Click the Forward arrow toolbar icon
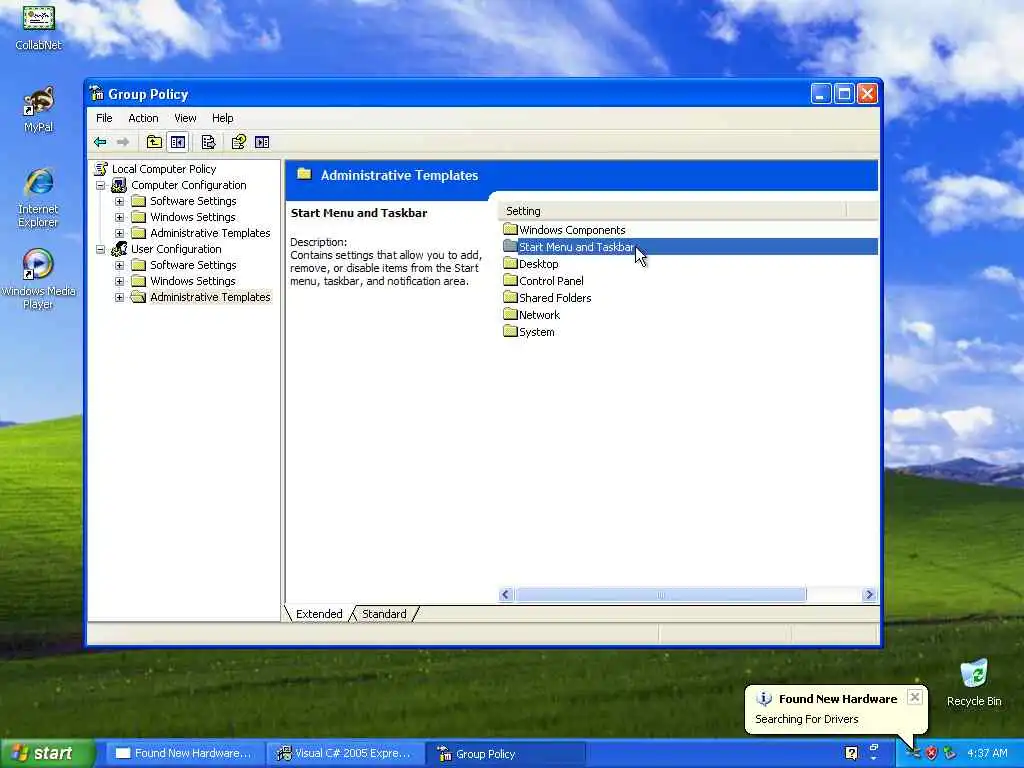The width and height of the screenshot is (1024, 768). [x=123, y=142]
